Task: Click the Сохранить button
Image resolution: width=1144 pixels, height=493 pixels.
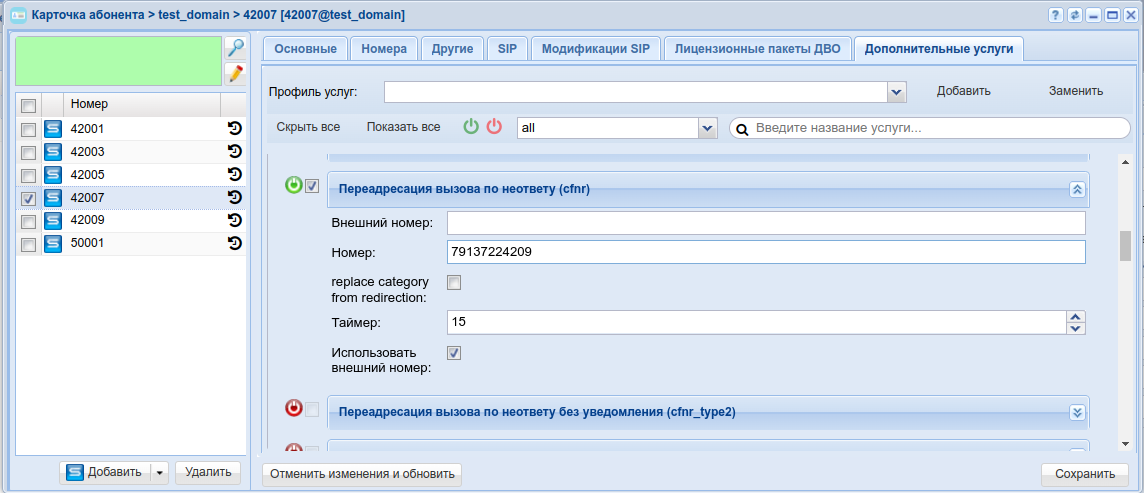Action: click(1084, 474)
